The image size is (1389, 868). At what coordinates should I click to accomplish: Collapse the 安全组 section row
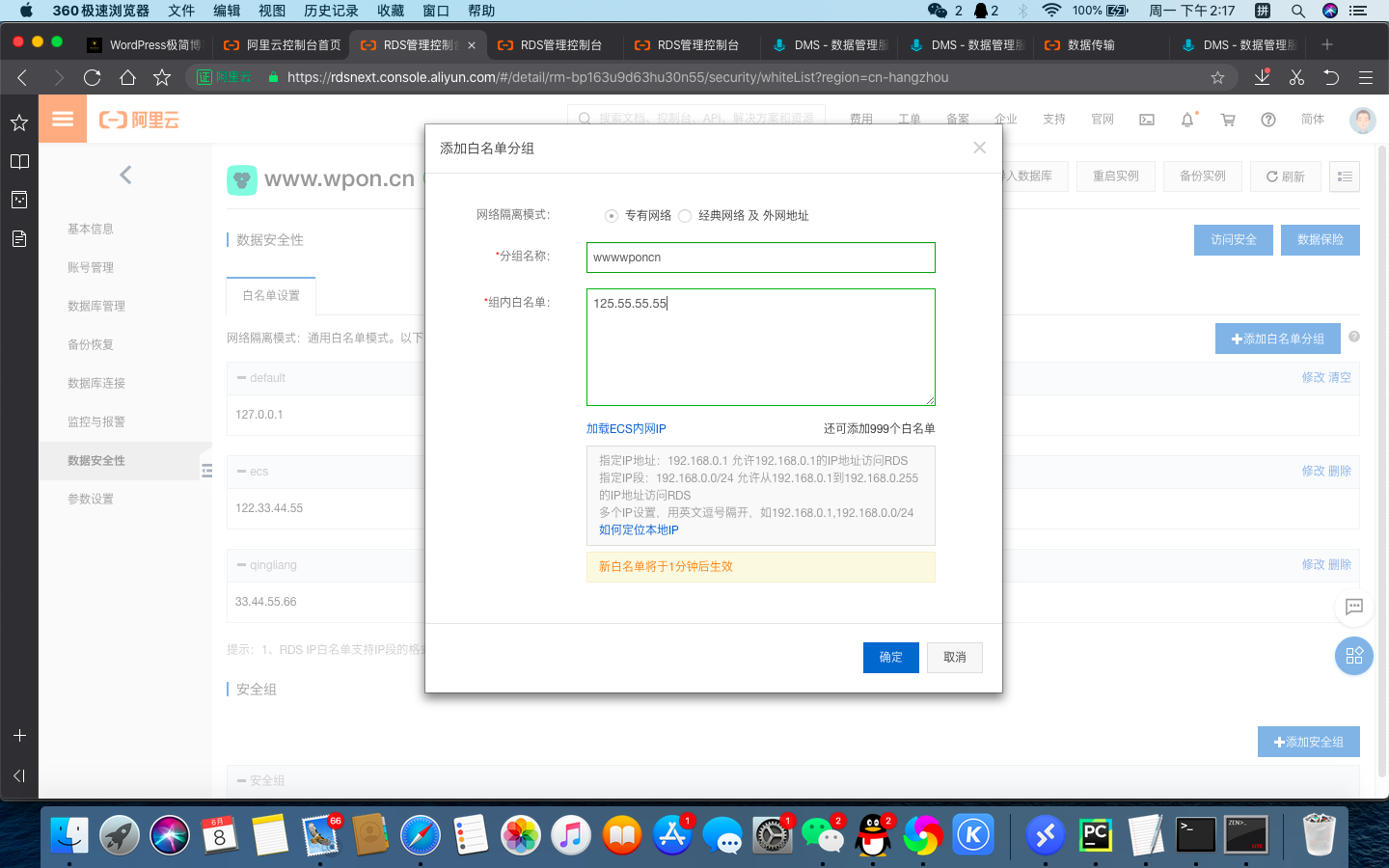point(241,780)
